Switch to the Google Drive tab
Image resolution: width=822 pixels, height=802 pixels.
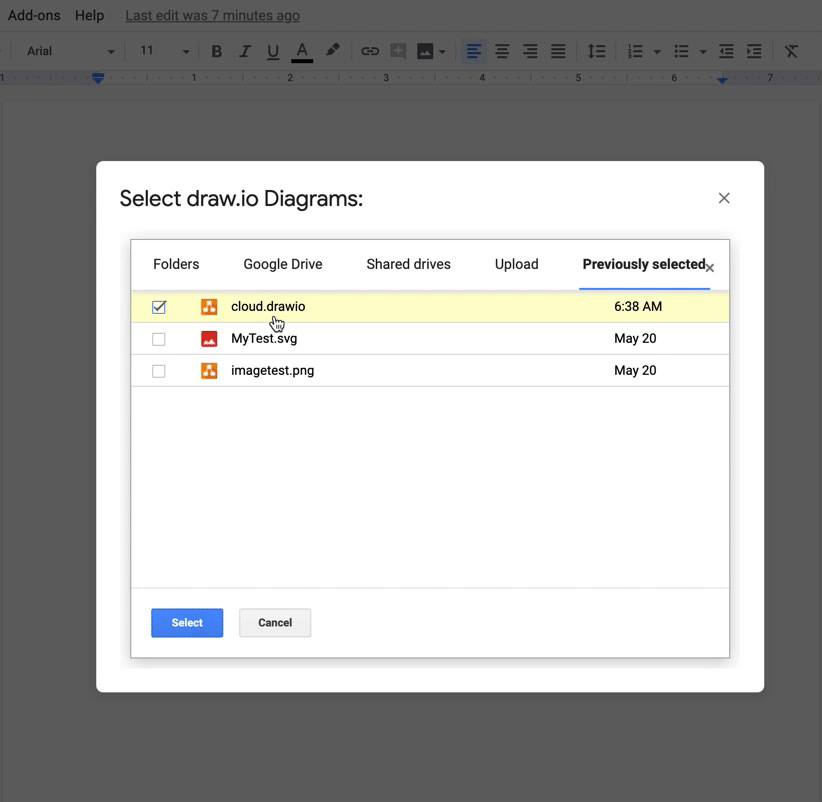point(283,264)
